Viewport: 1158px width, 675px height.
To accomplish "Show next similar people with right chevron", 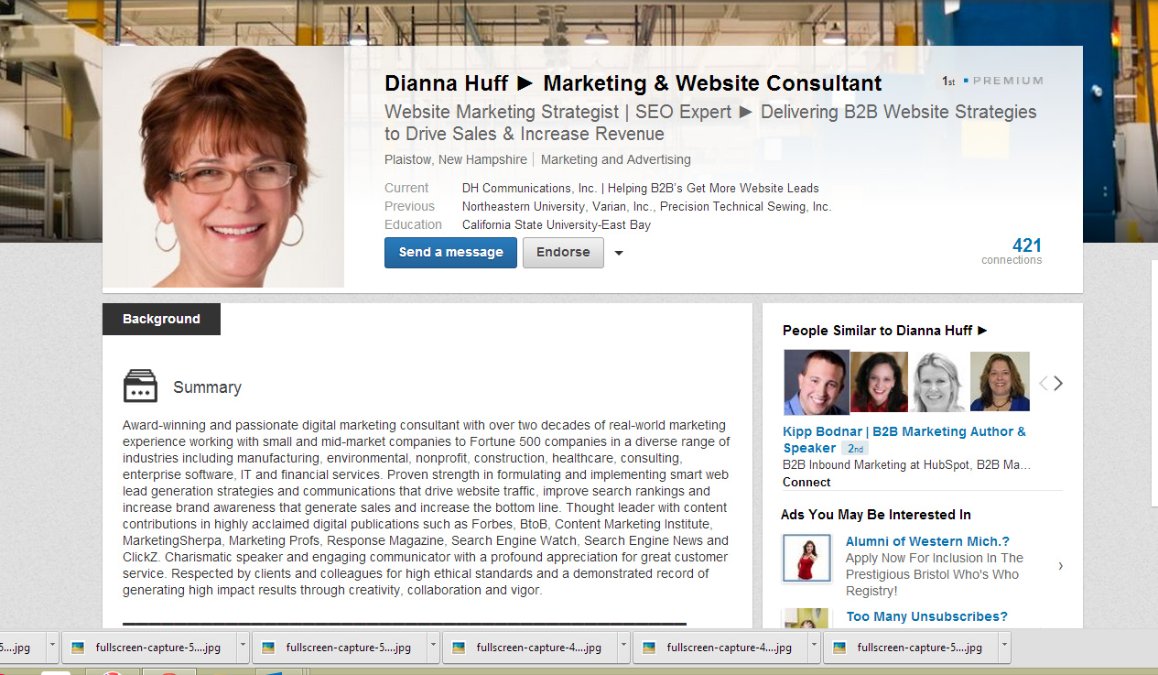I will 1058,383.
